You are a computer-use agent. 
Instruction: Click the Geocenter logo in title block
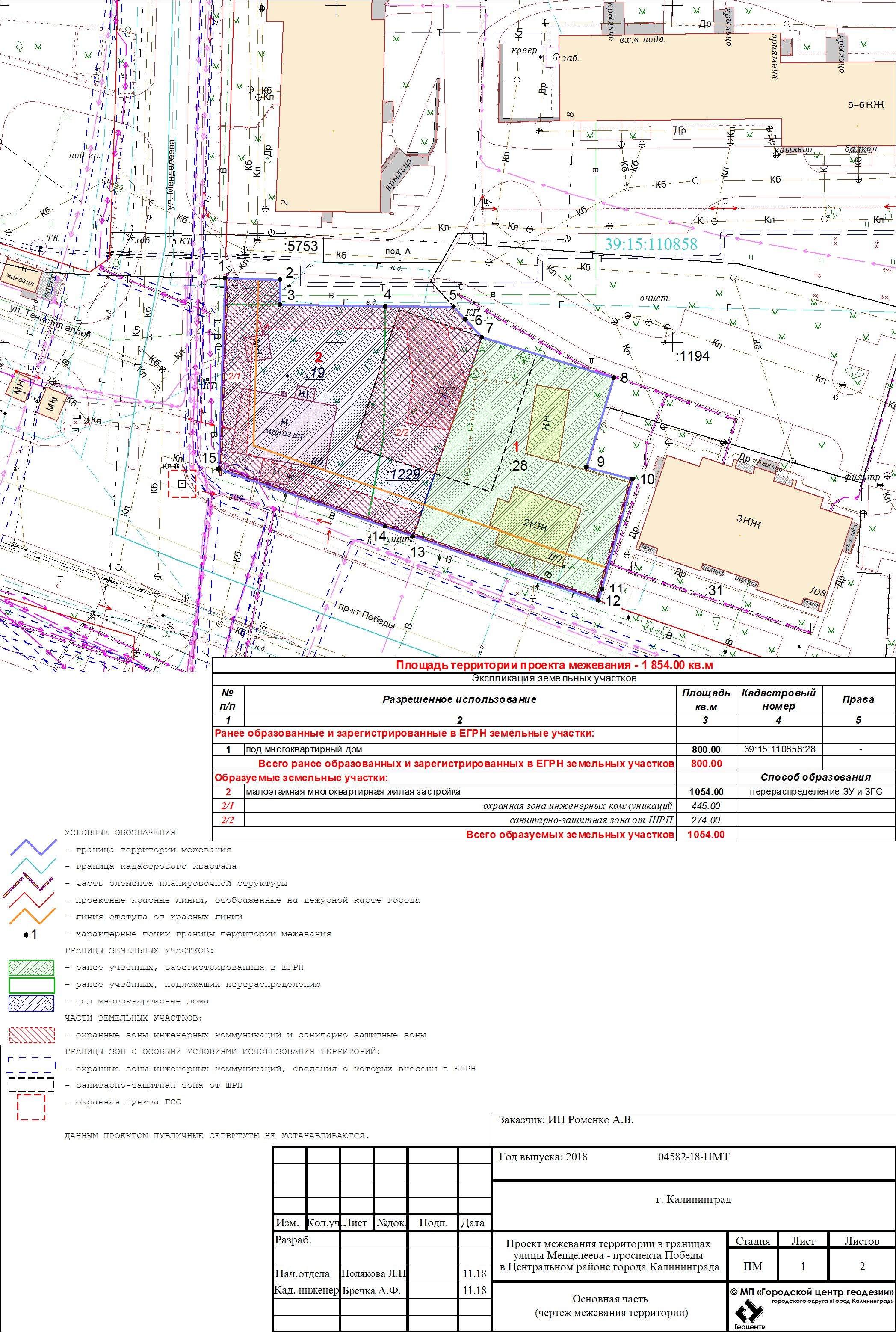tap(749, 1313)
